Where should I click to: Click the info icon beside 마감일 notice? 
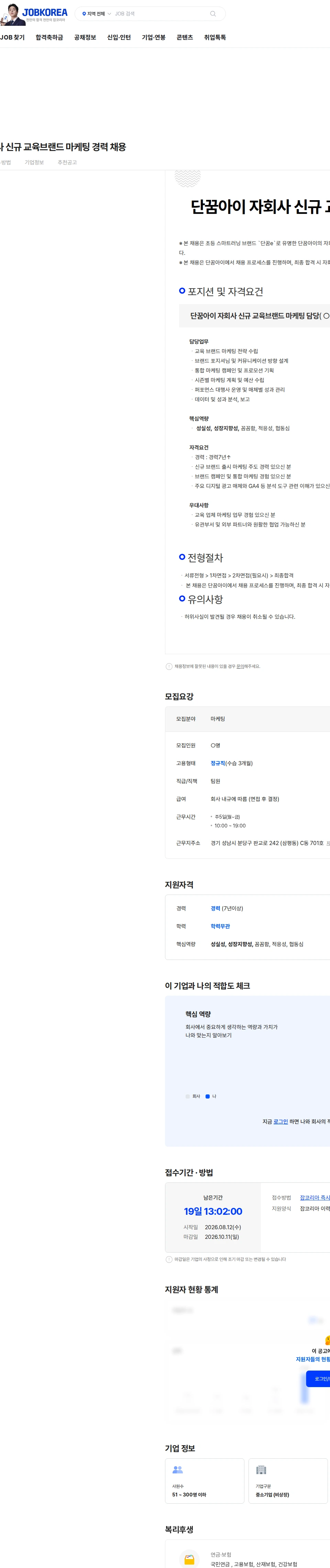pos(169,1259)
